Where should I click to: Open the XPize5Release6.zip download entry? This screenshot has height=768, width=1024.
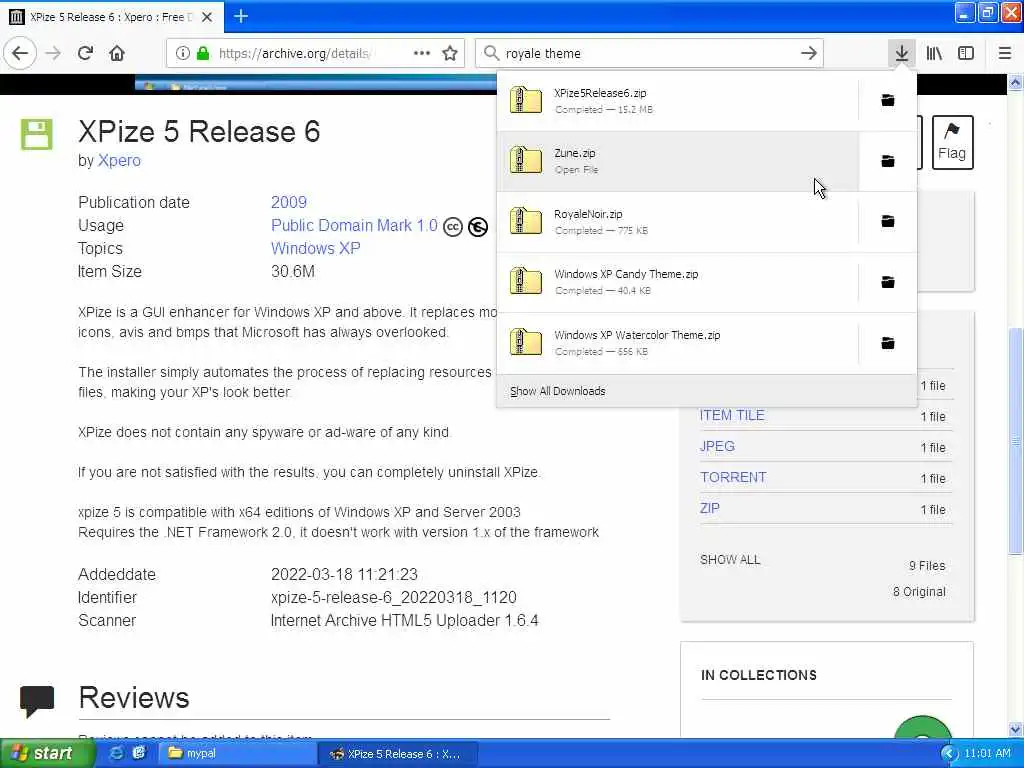[x=678, y=101]
